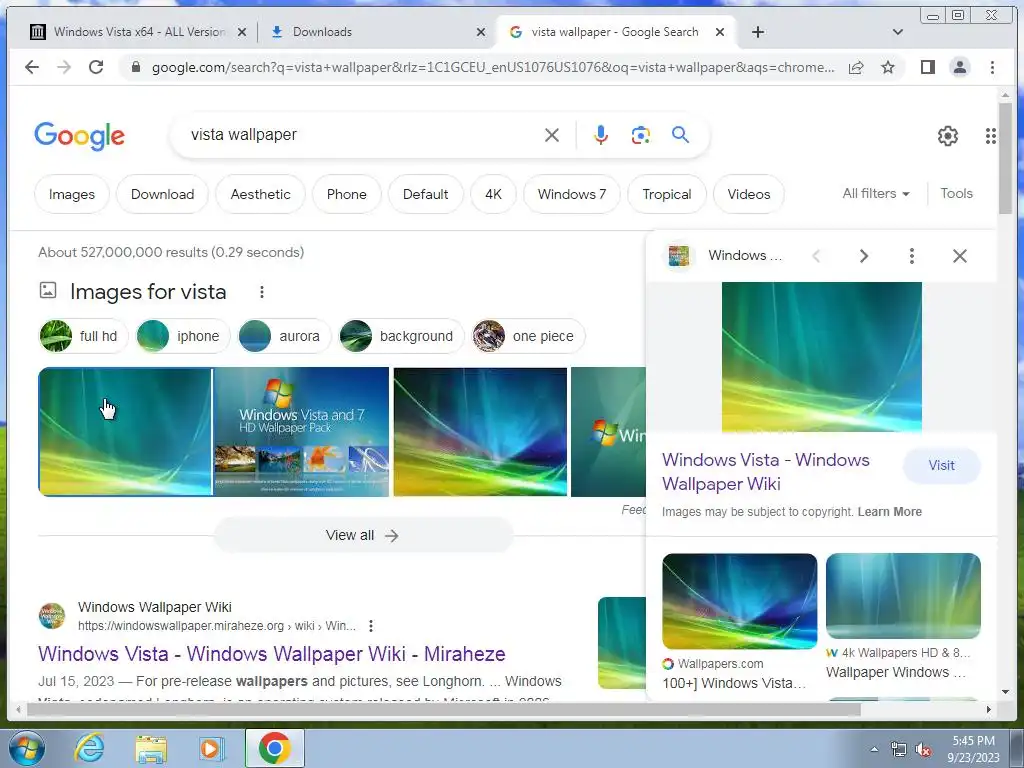The width and height of the screenshot is (1024, 768).
Task: Click the Visit button in preview
Action: click(941, 466)
